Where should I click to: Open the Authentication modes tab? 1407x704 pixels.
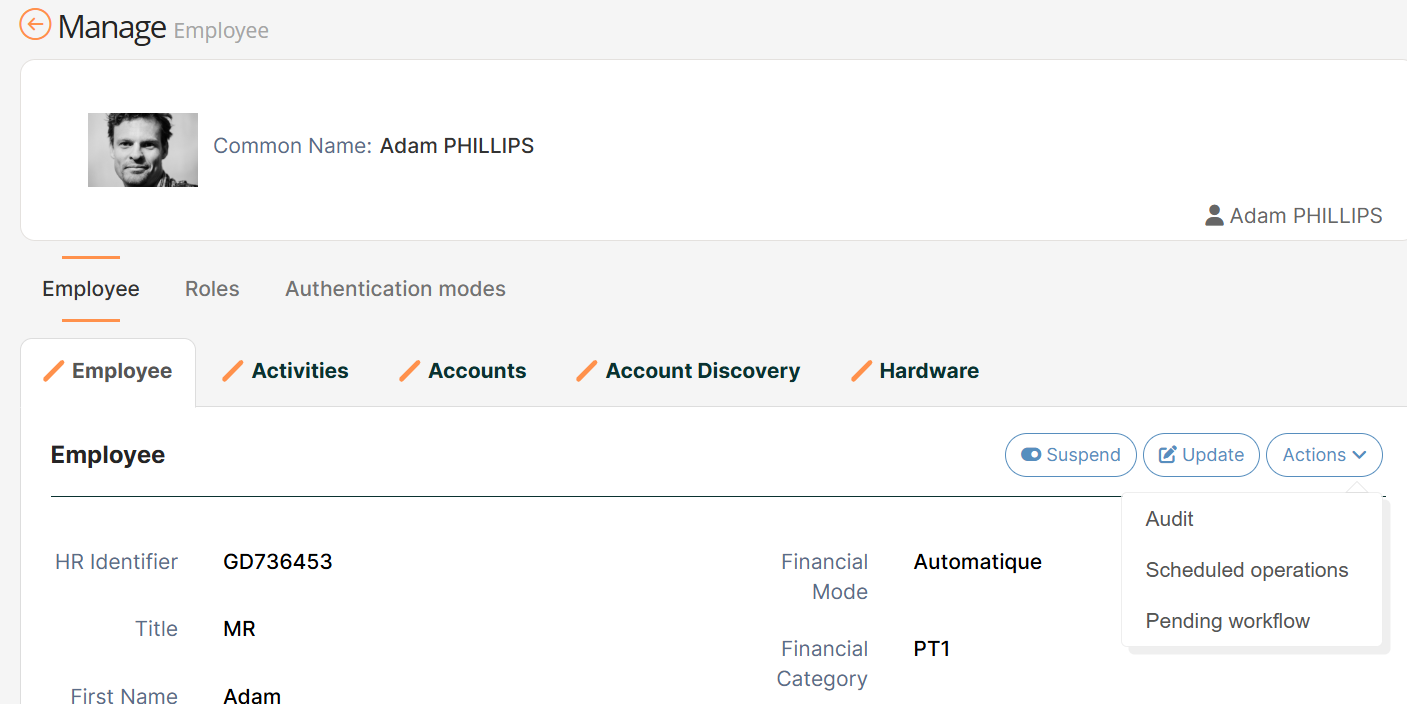395,289
